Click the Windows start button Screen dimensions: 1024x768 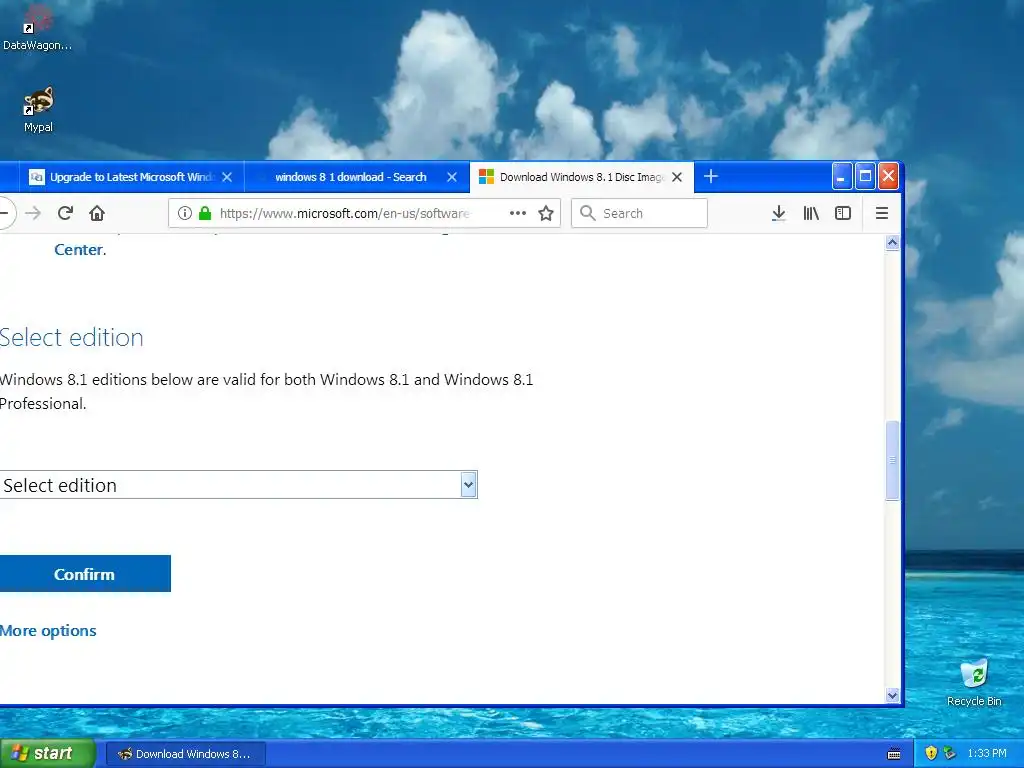pyautogui.click(x=48, y=754)
